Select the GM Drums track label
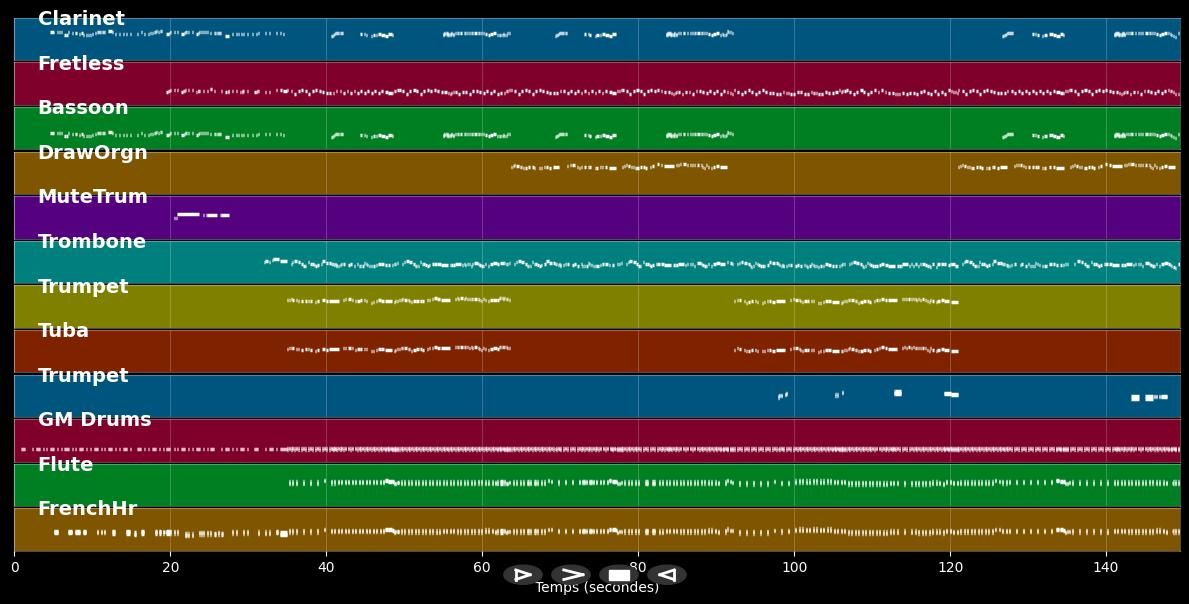 (93, 419)
